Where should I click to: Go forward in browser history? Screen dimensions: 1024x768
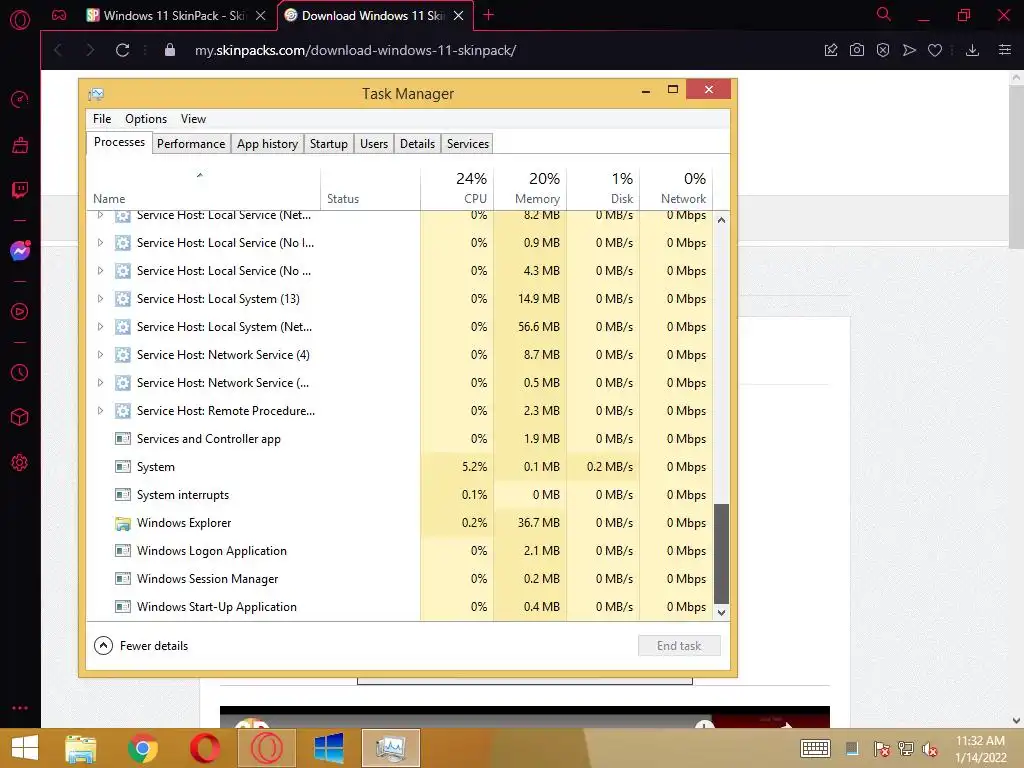point(90,50)
